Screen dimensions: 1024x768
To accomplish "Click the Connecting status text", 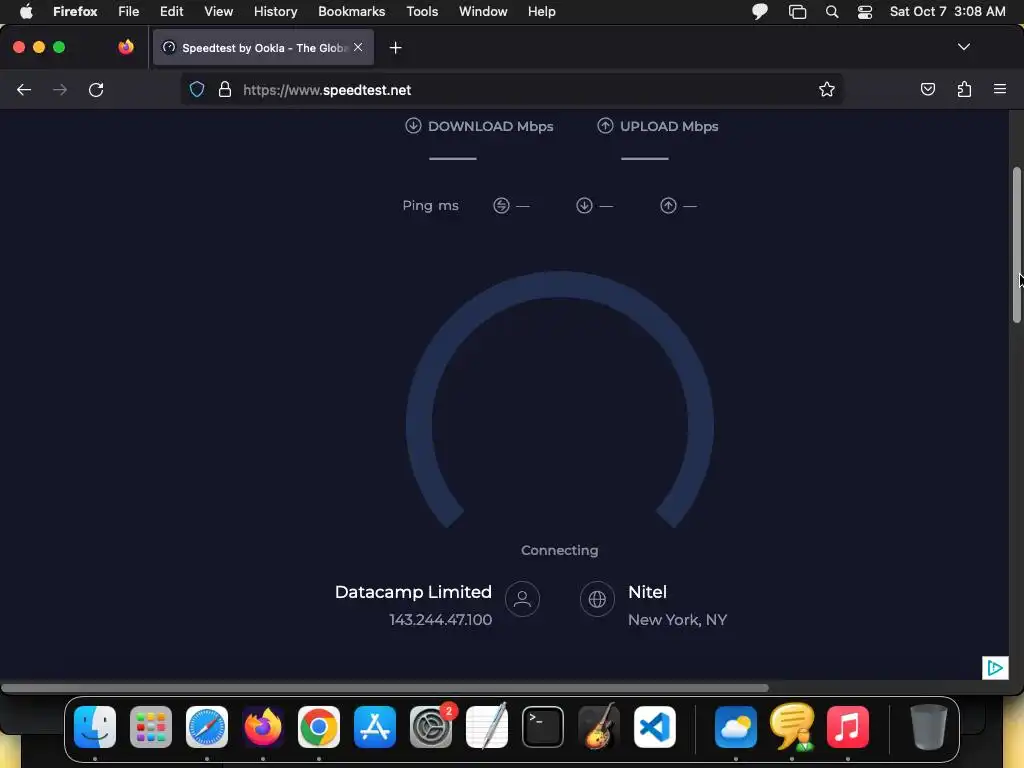I will (x=560, y=551).
